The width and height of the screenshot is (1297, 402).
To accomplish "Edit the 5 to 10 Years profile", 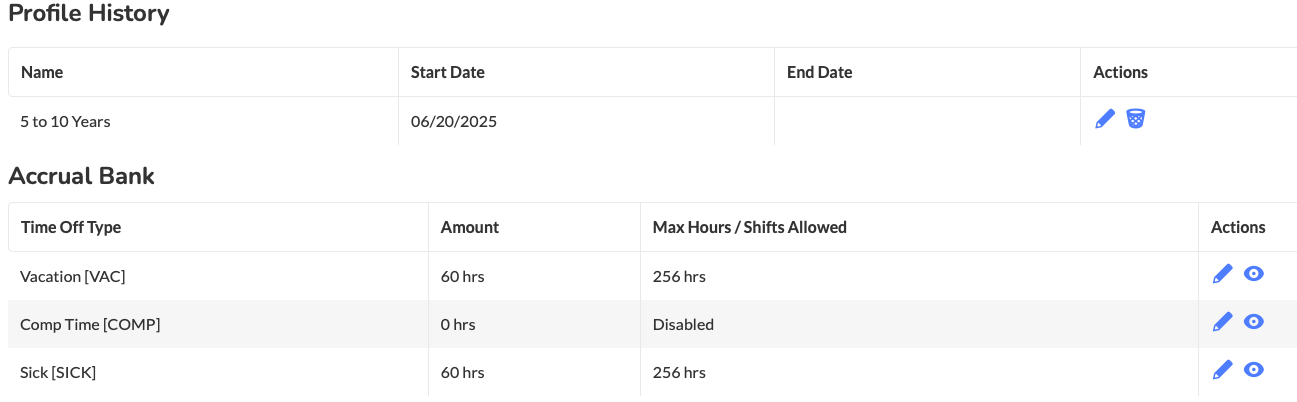I will coord(1105,119).
